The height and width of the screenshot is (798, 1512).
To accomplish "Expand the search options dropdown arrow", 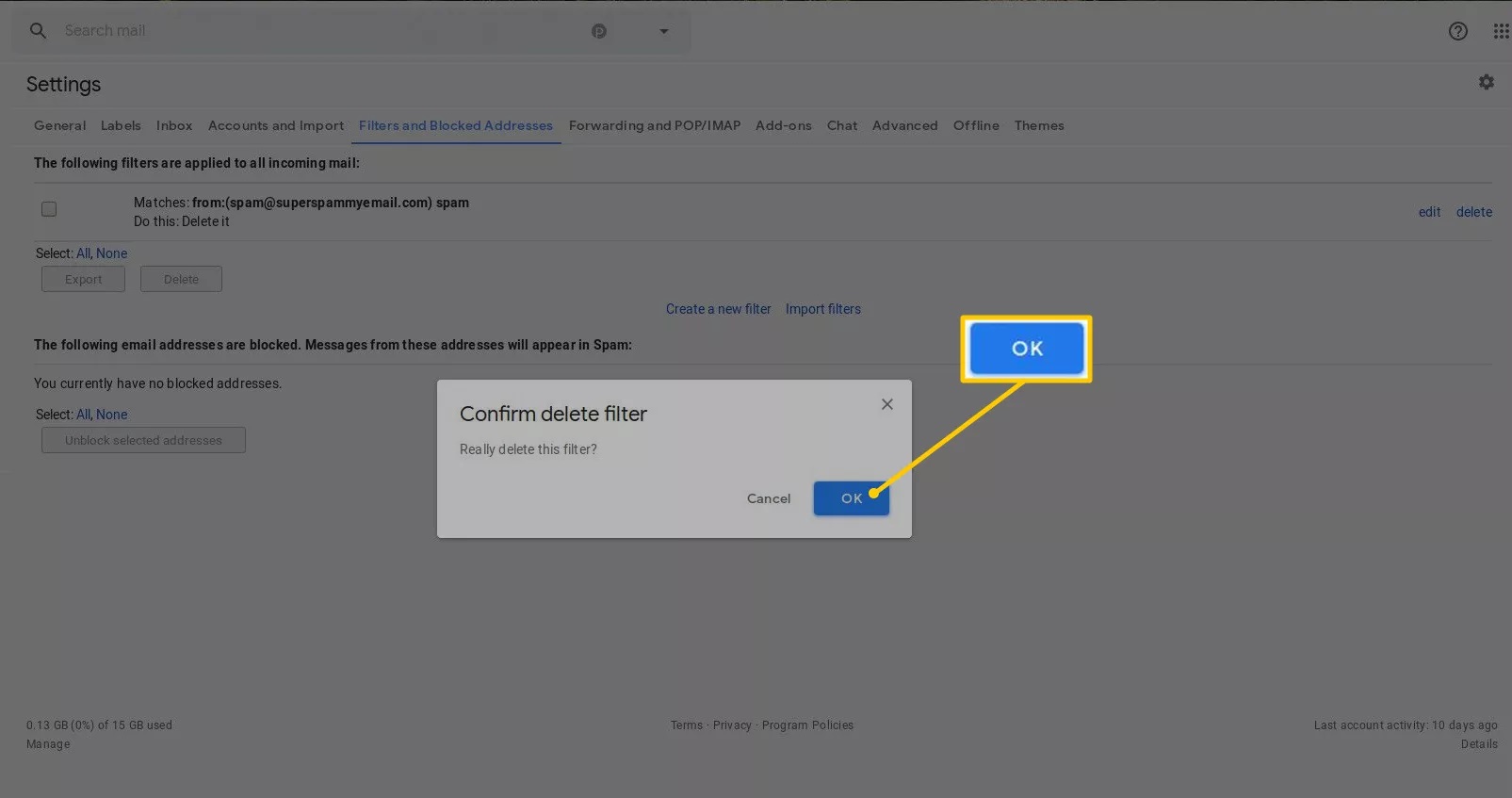I will click(663, 31).
